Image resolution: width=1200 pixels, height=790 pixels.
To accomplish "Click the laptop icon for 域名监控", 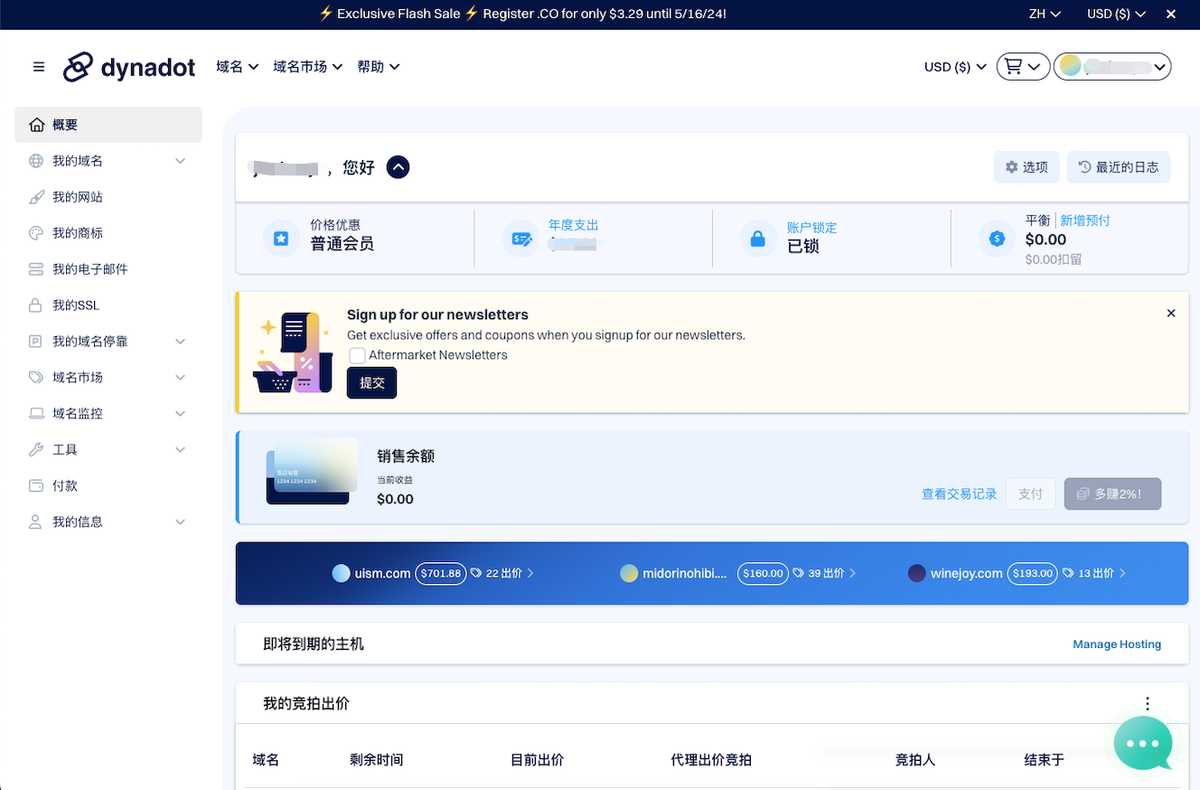I will pyautogui.click(x=37, y=413).
